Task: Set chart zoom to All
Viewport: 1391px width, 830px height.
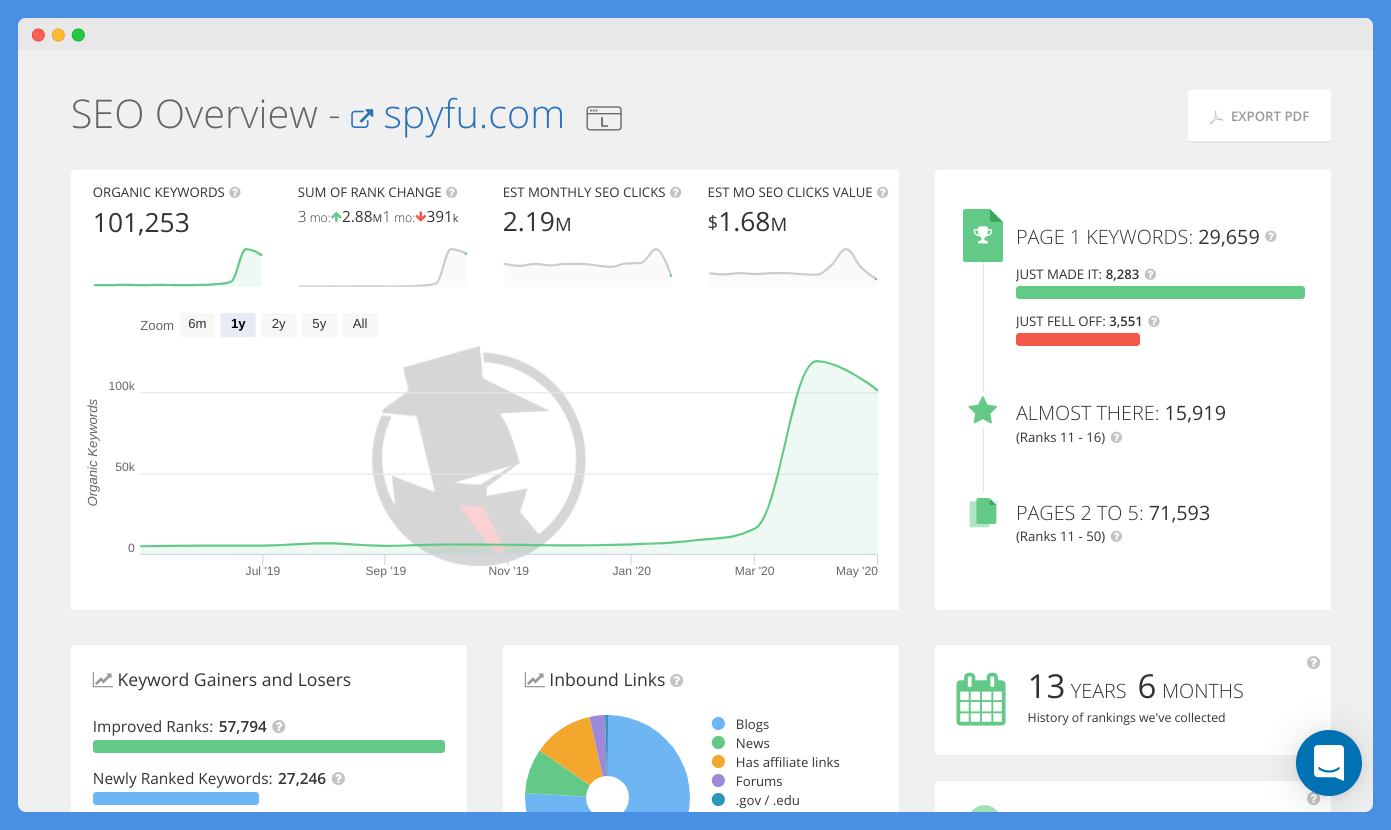Action: 360,324
